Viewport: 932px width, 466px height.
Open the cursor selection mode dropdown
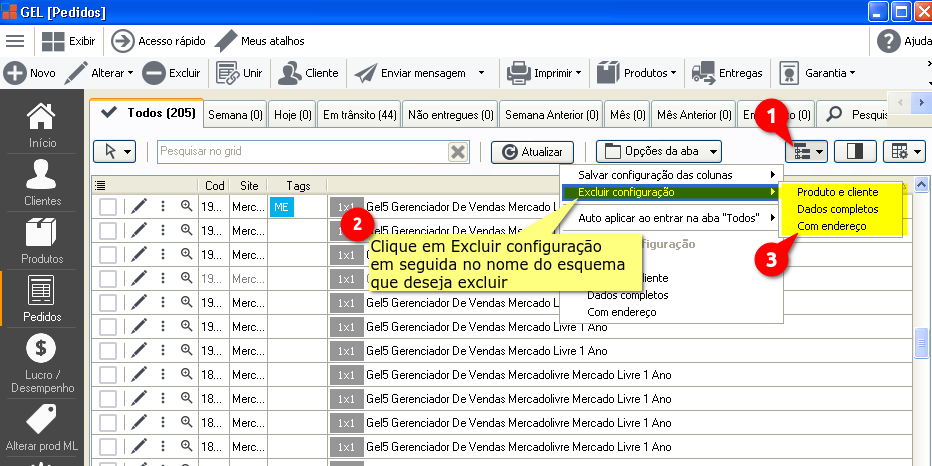click(x=115, y=152)
